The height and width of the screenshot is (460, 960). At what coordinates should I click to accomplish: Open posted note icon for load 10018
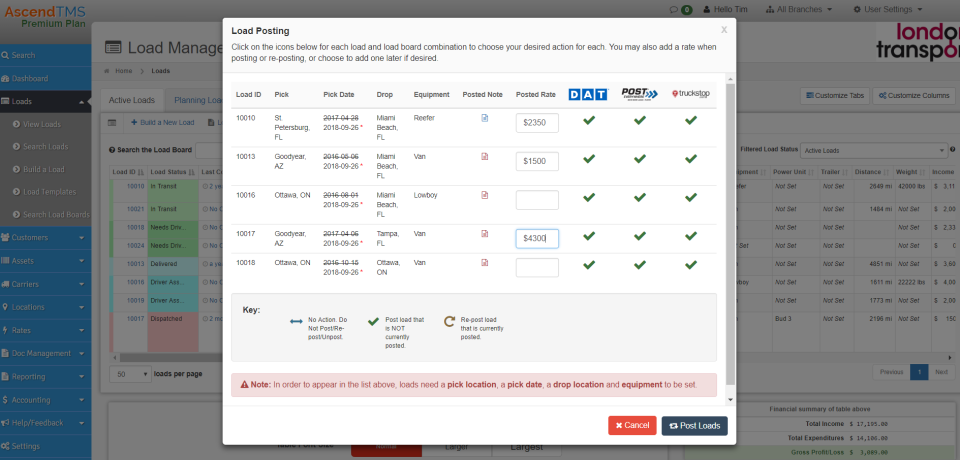click(x=485, y=263)
